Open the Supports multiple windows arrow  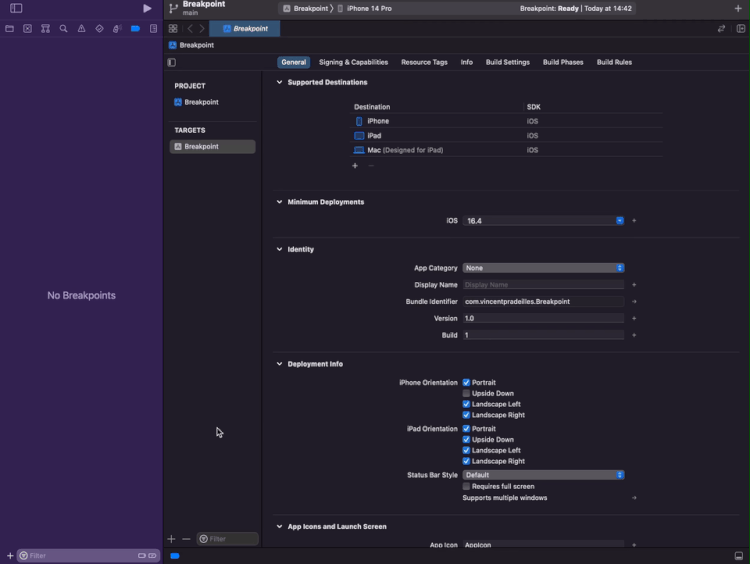pos(634,498)
